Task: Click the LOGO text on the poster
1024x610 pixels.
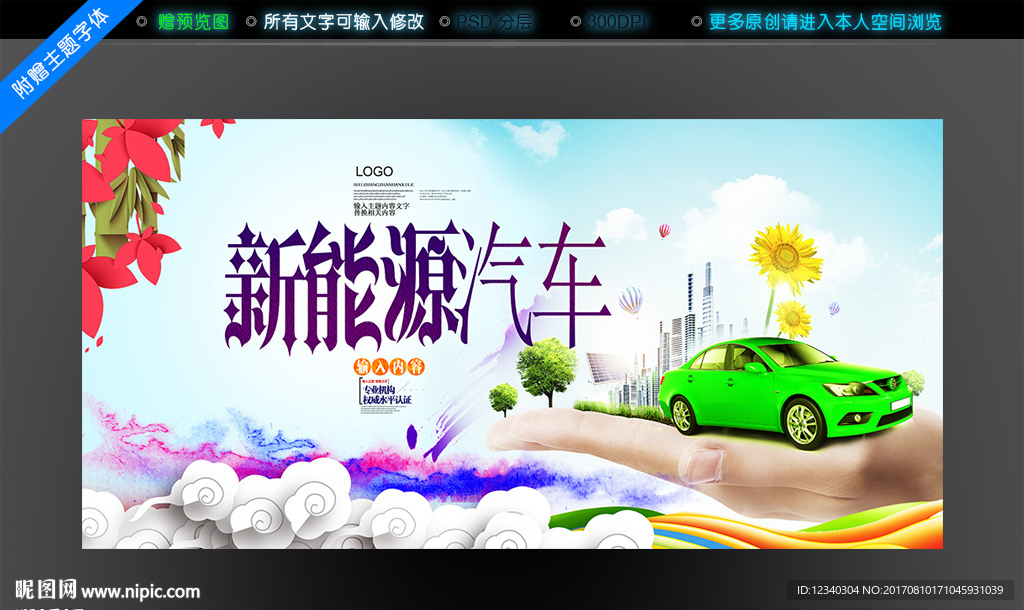Action: [x=374, y=171]
